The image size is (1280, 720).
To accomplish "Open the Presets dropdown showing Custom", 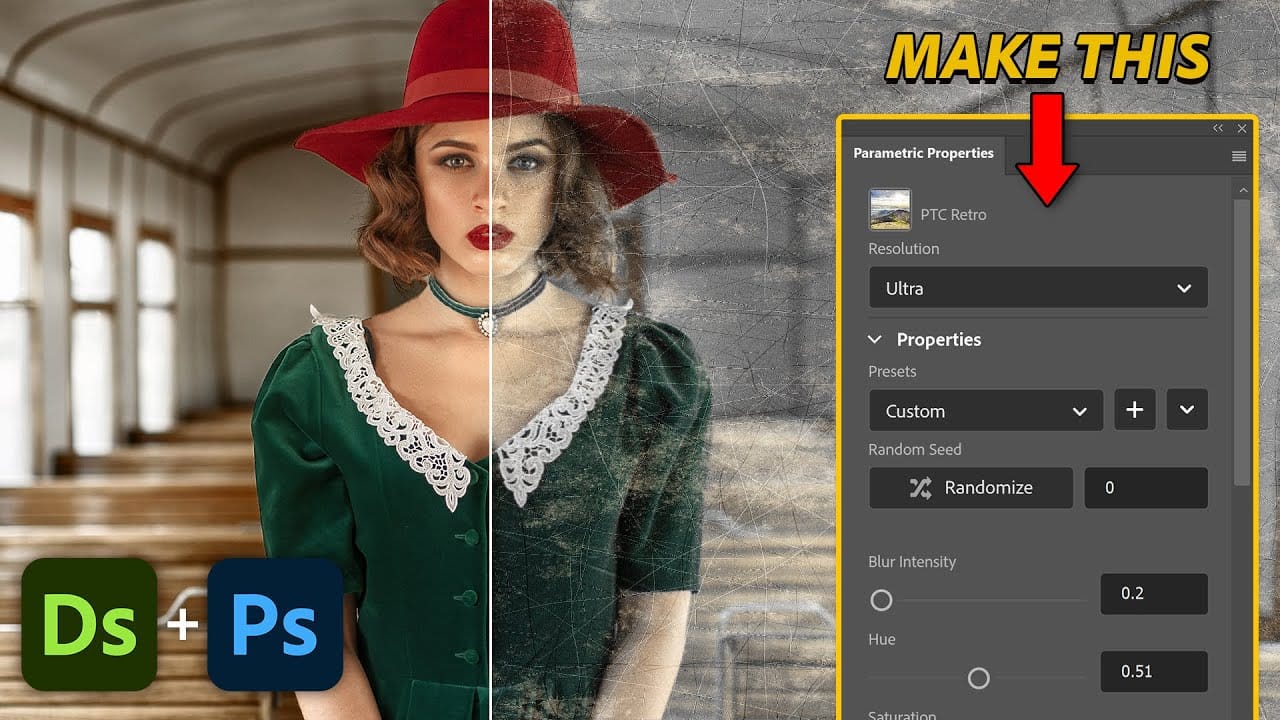I will 985,411.
